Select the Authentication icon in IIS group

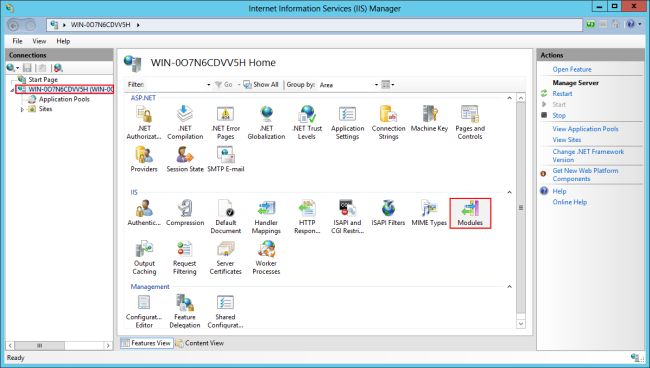[144, 213]
